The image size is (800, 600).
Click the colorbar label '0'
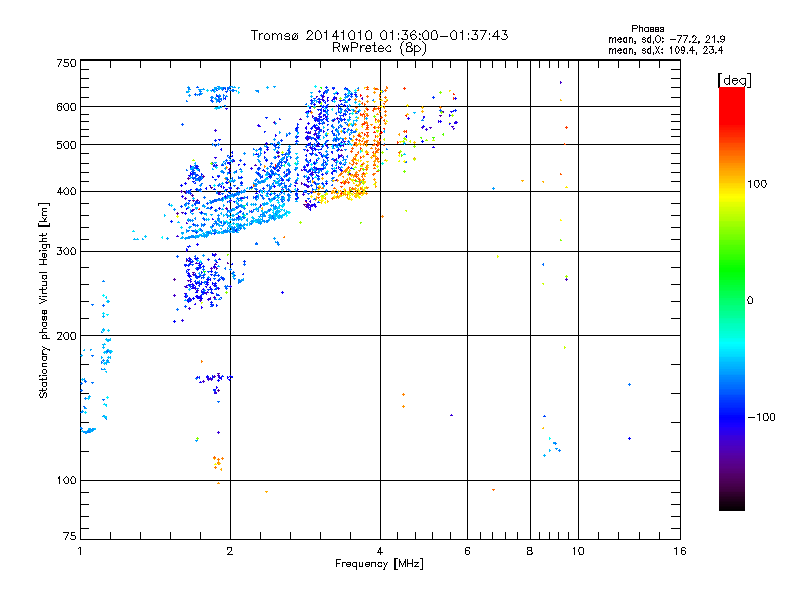coord(750,301)
